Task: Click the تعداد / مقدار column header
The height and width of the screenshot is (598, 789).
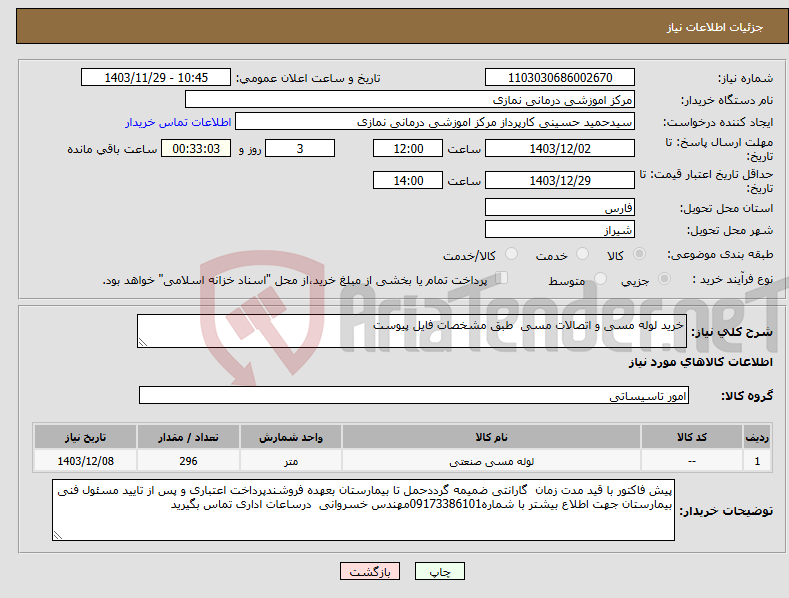Action: [188, 437]
